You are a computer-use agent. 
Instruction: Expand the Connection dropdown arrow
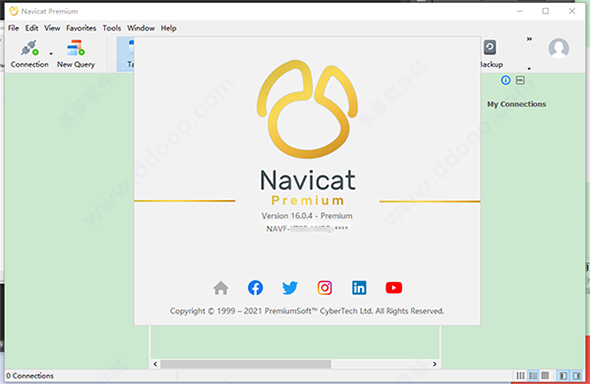(51, 54)
